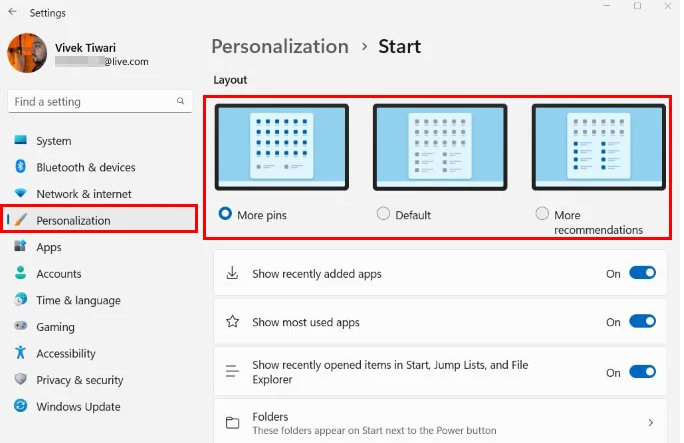Disable the Show most used apps toggle
Image resolution: width=684 pixels, height=443 pixels.
(x=642, y=322)
